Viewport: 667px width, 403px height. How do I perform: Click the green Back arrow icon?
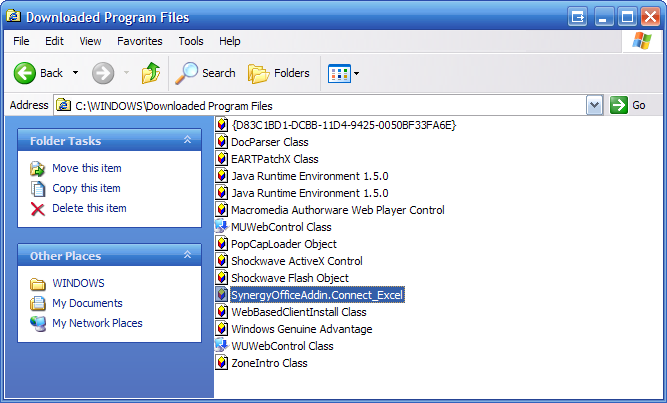(x=25, y=73)
